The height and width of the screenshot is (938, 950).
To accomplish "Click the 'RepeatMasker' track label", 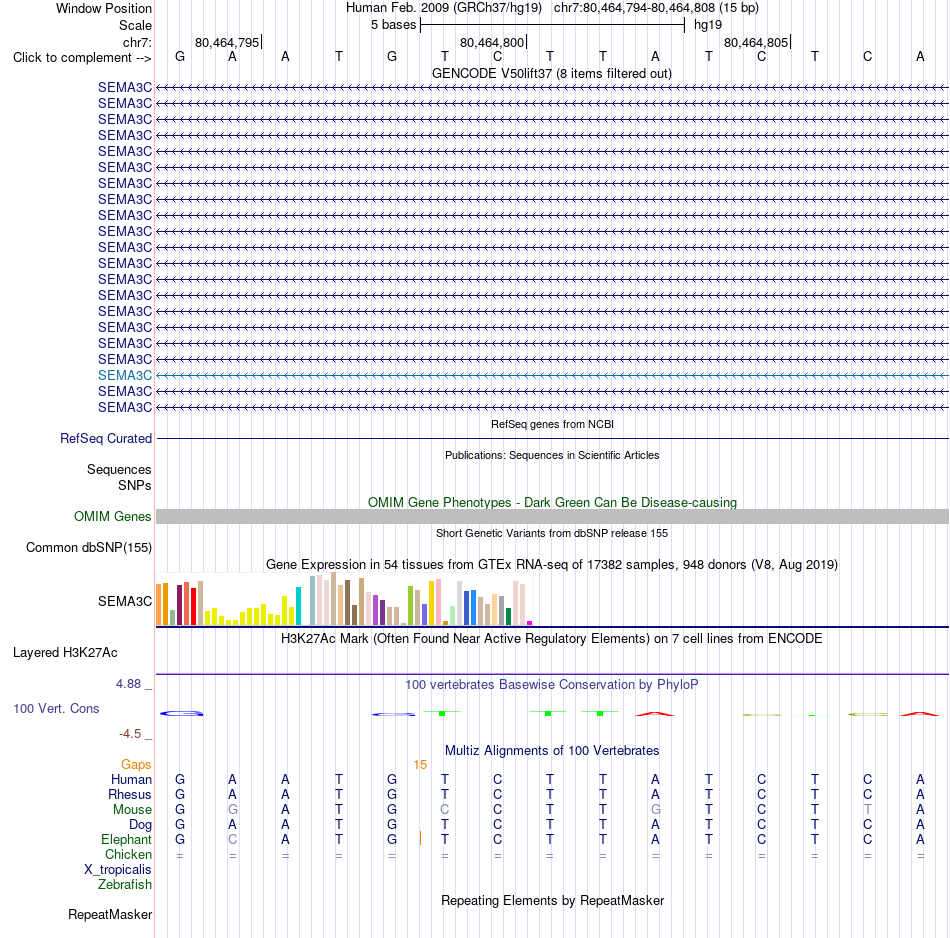I will pyautogui.click(x=110, y=915).
